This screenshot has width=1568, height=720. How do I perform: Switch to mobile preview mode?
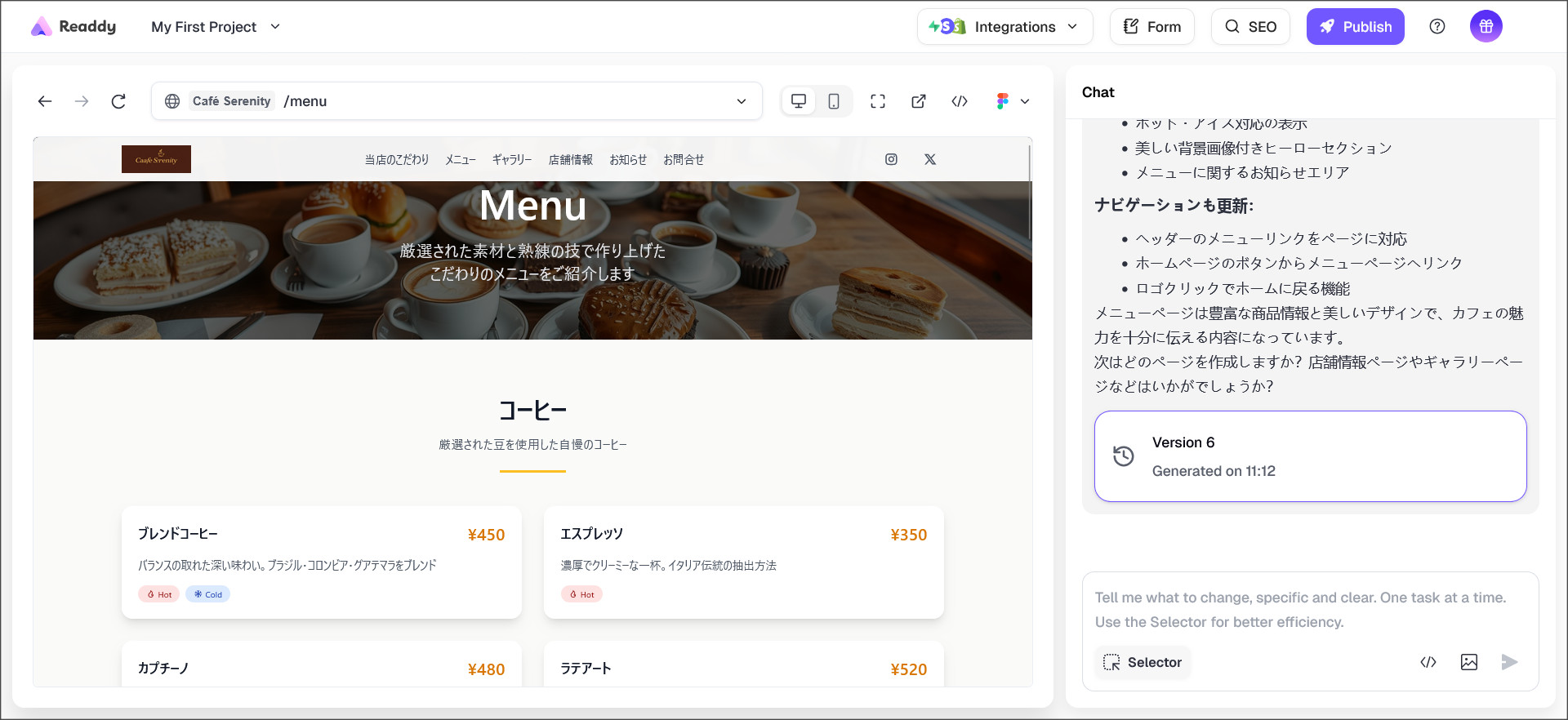coord(834,101)
